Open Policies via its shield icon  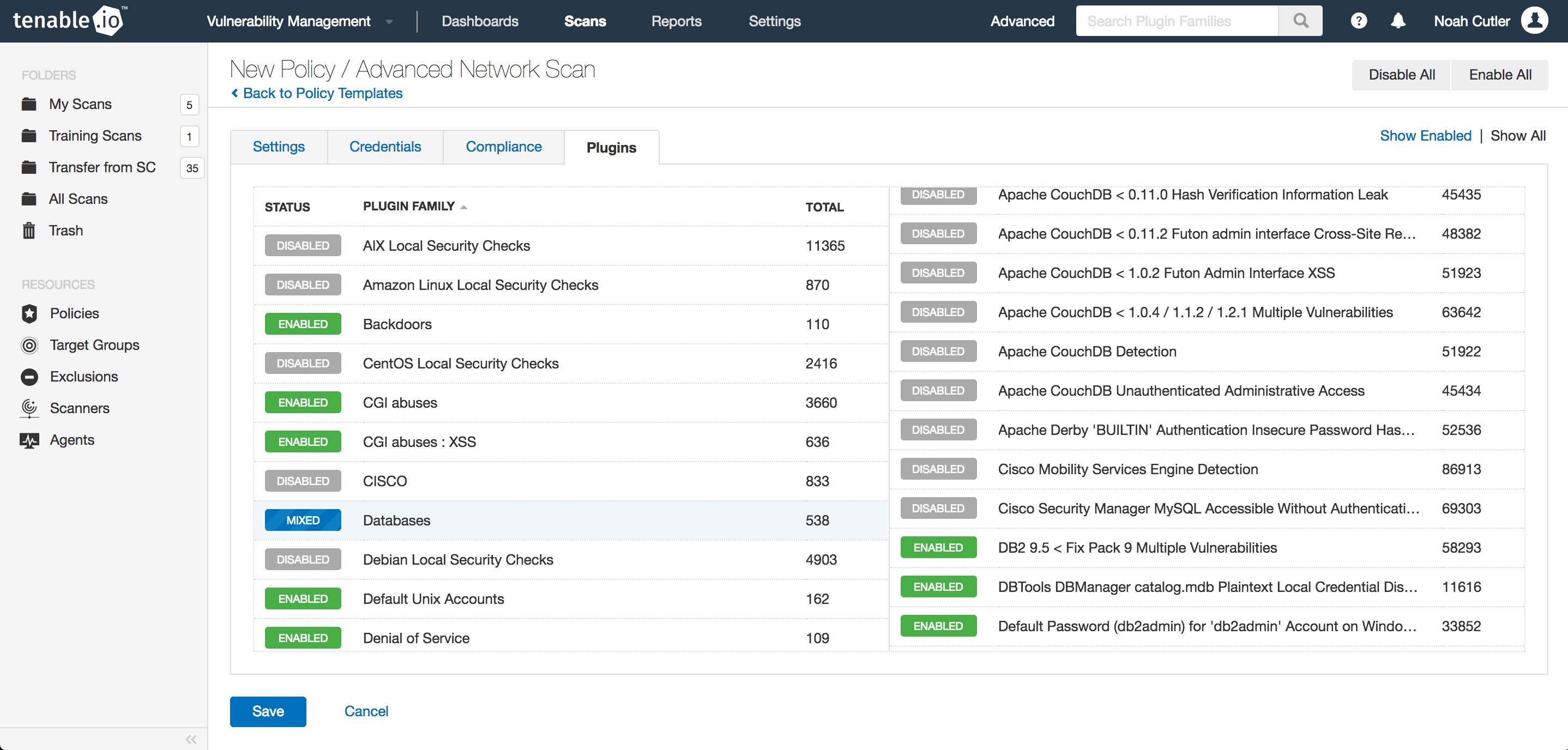(x=29, y=313)
